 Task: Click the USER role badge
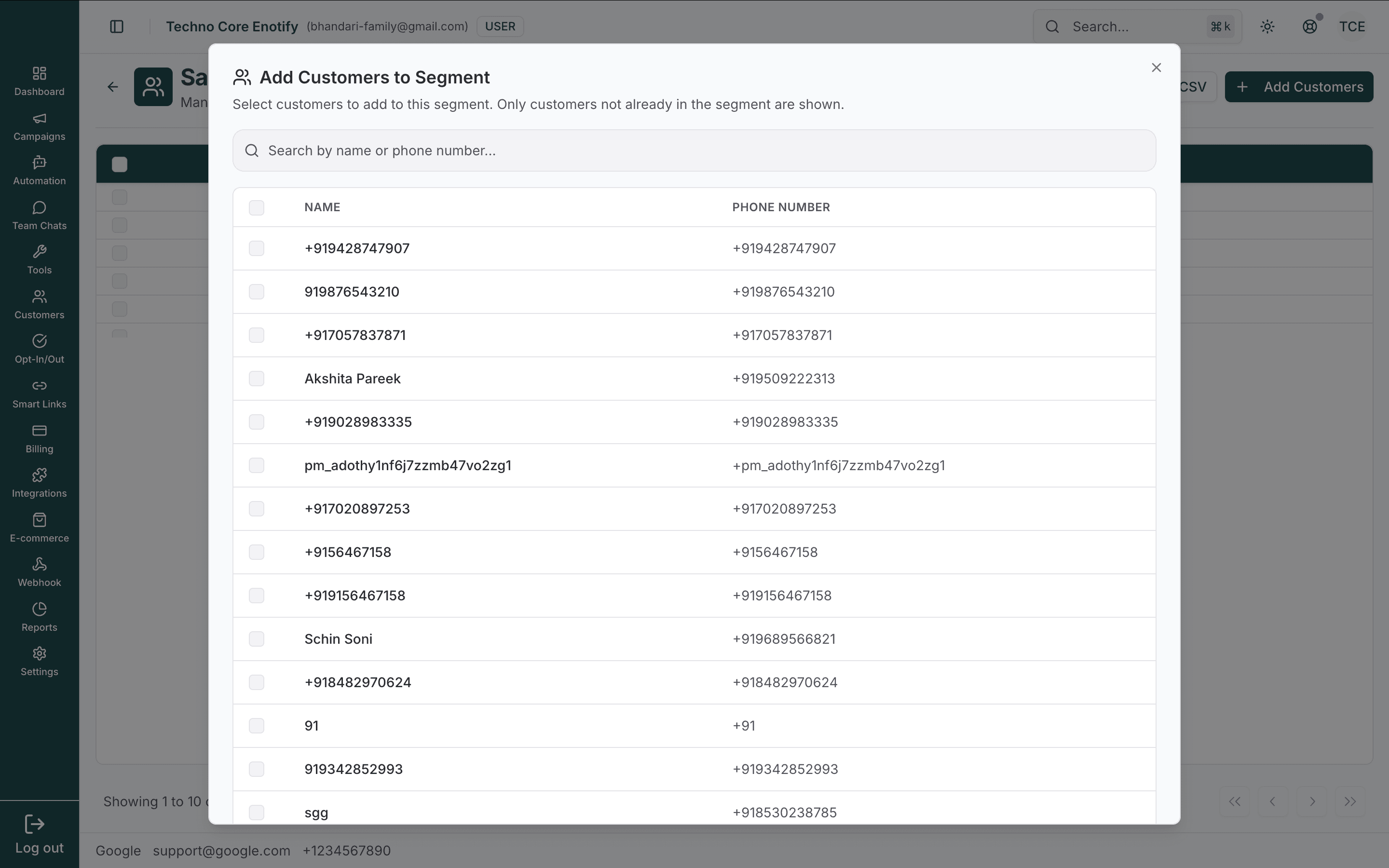coord(500,27)
